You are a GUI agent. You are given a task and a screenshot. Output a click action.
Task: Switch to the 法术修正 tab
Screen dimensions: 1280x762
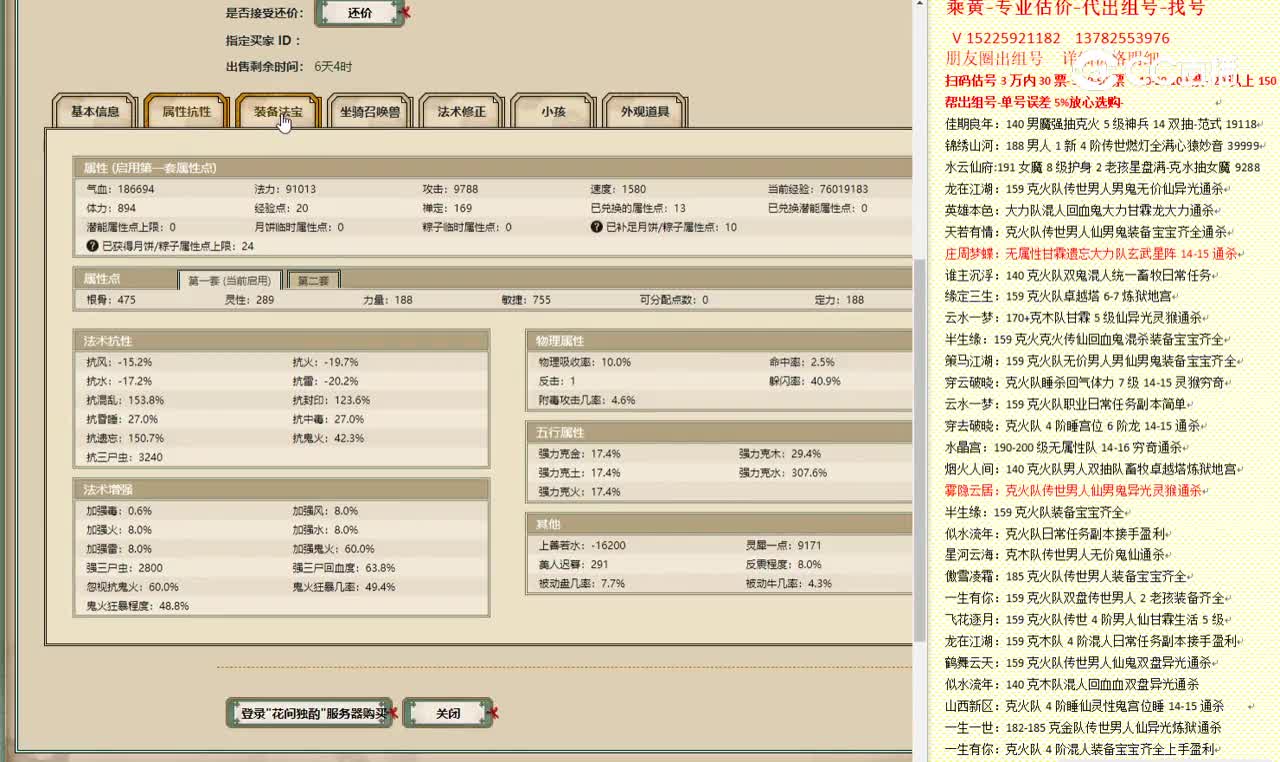pyautogui.click(x=461, y=112)
